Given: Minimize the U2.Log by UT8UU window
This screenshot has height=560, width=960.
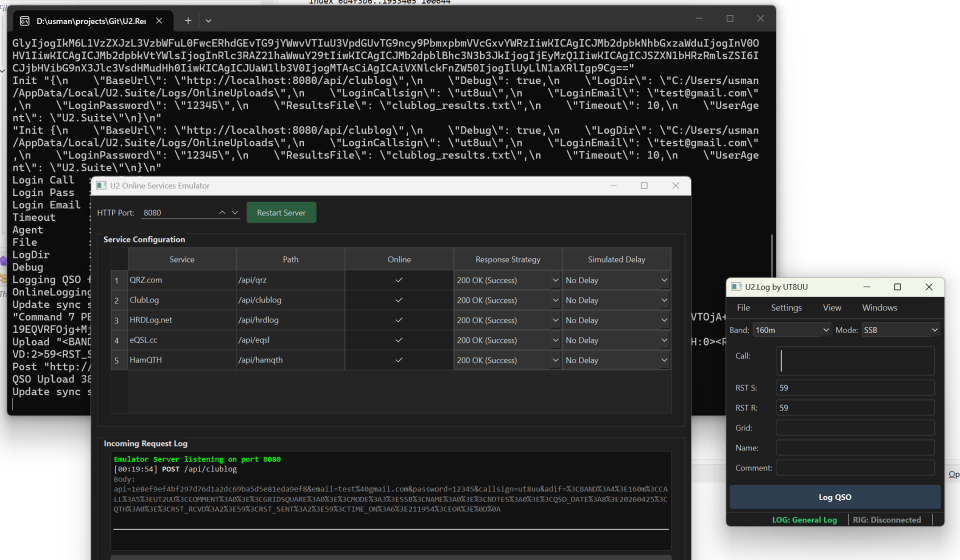Looking at the screenshot, I should 866,286.
